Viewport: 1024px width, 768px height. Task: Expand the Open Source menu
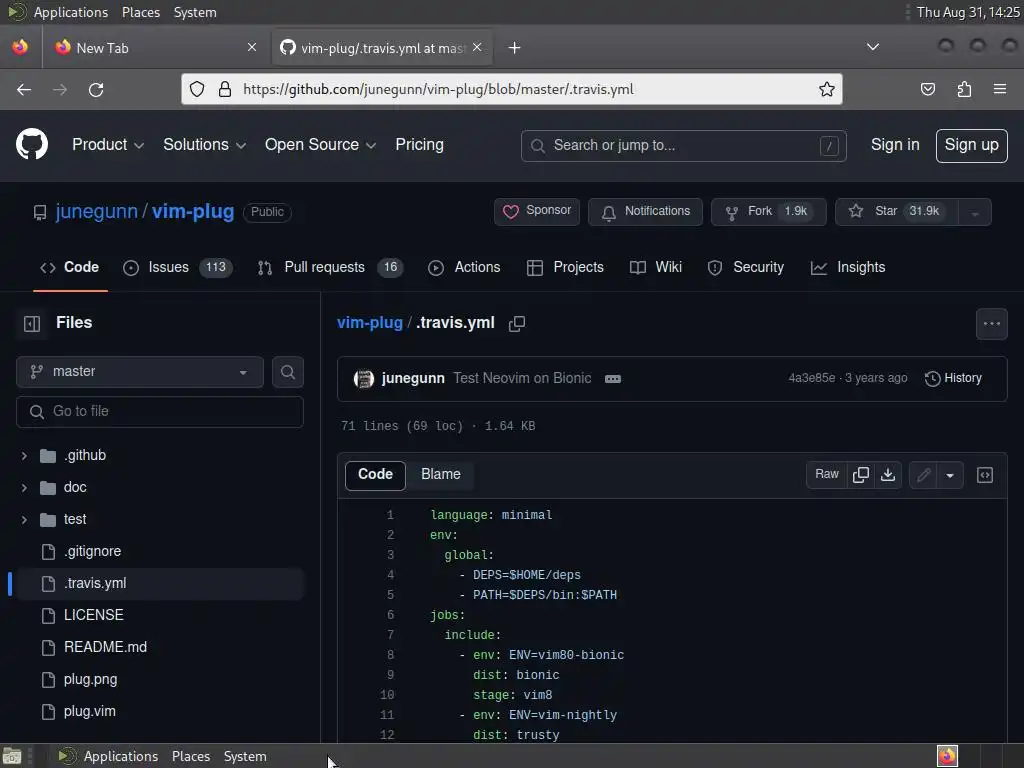320,145
